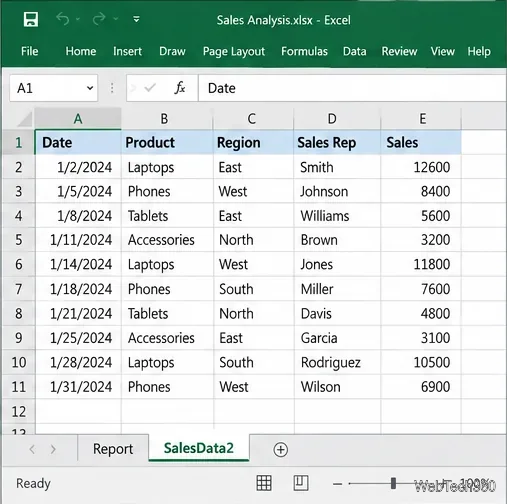Image resolution: width=507 pixels, height=504 pixels.
Task: Click the formula bar Enter checkmark
Action: pyautogui.click(x=150, y=88)
